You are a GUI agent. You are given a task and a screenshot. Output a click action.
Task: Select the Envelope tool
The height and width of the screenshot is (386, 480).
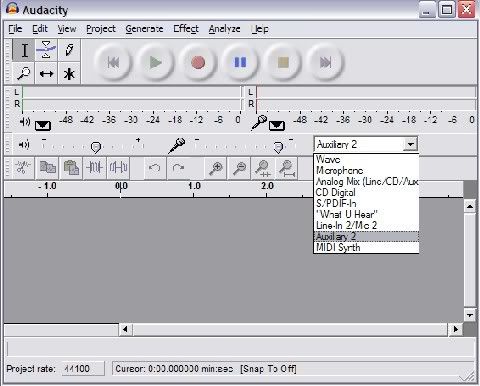pos(46,50)
